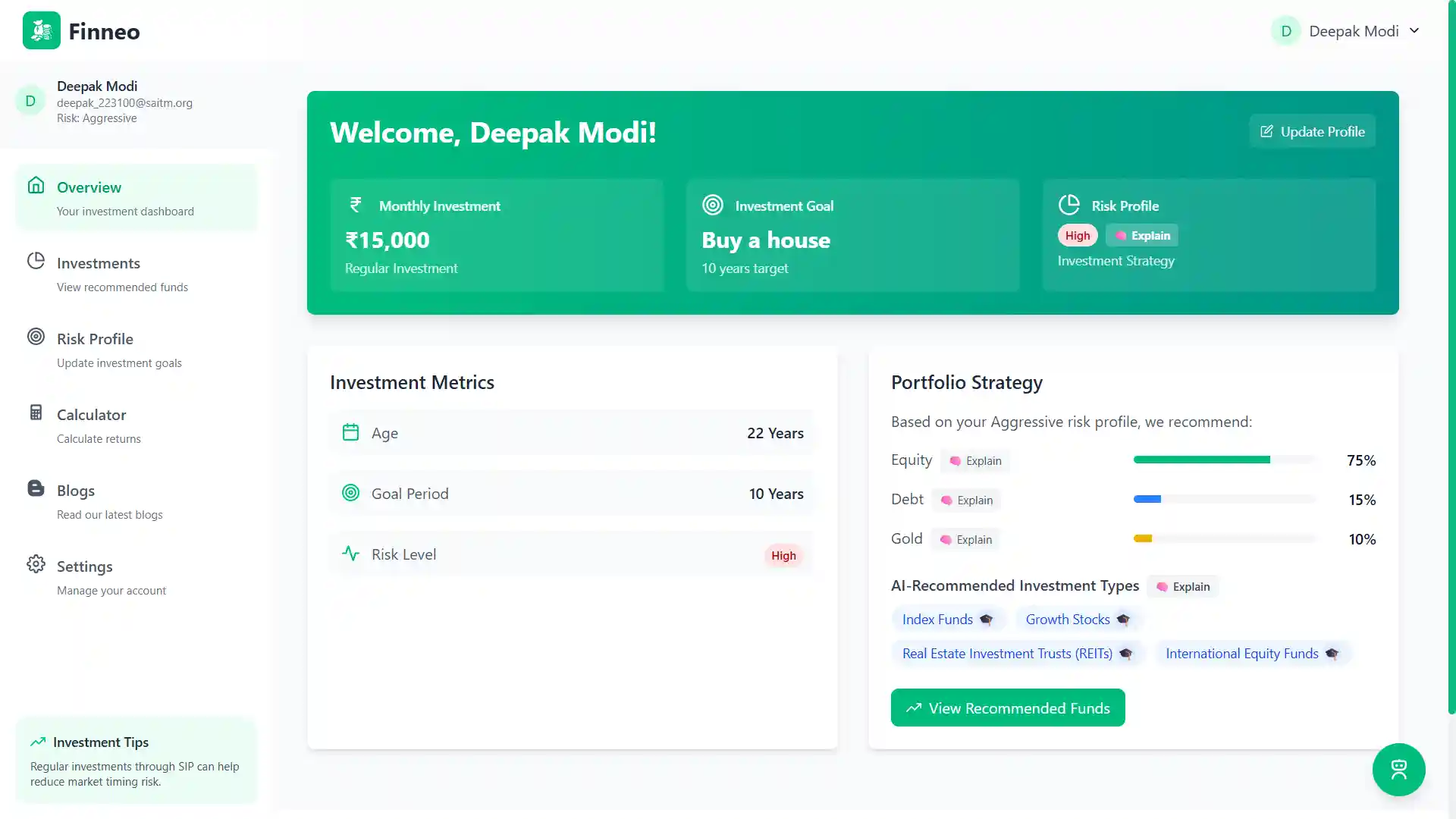Open the Calculator page
The image size is (1456, 819).
tap(136, 425)
